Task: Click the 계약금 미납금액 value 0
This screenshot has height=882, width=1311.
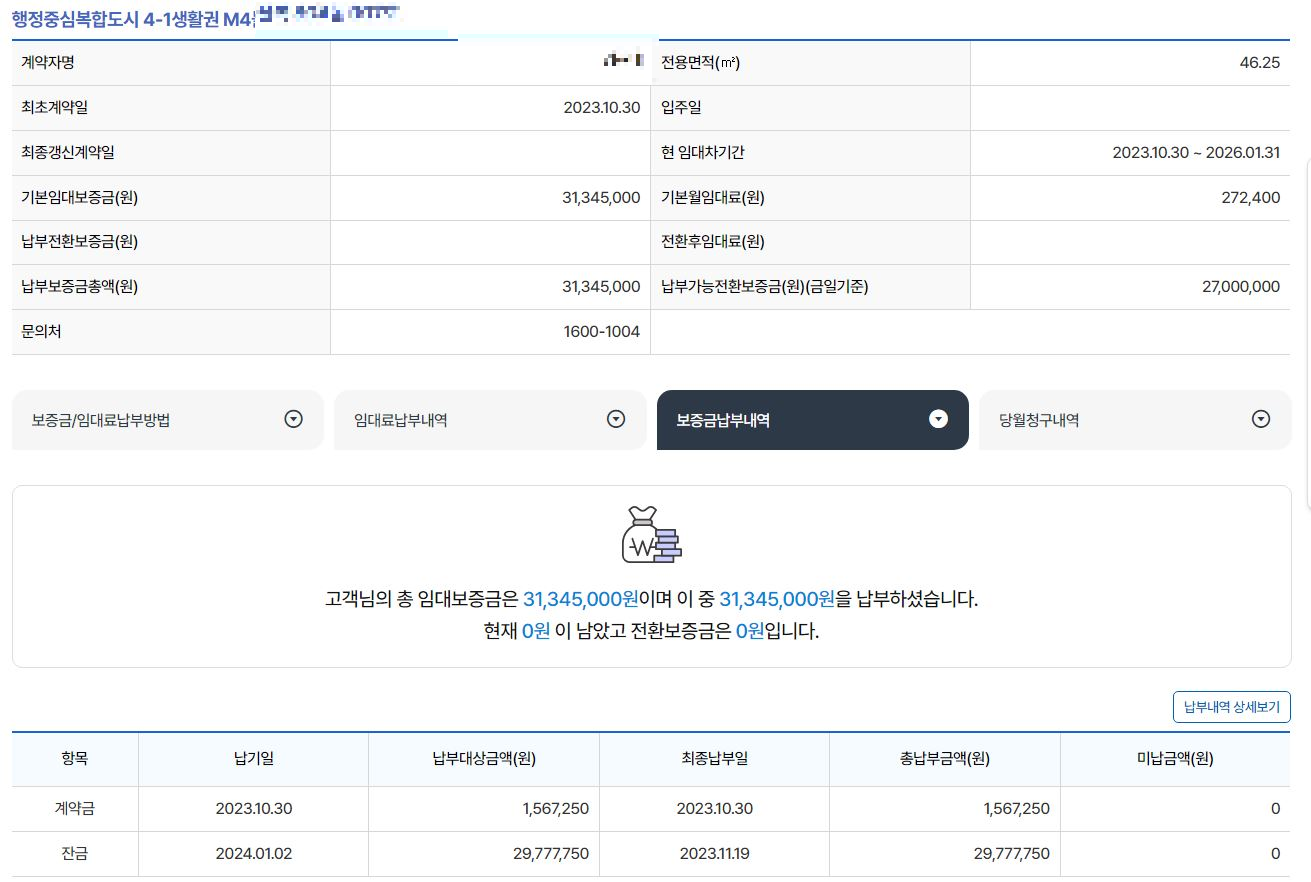Action: point(1276,809)
